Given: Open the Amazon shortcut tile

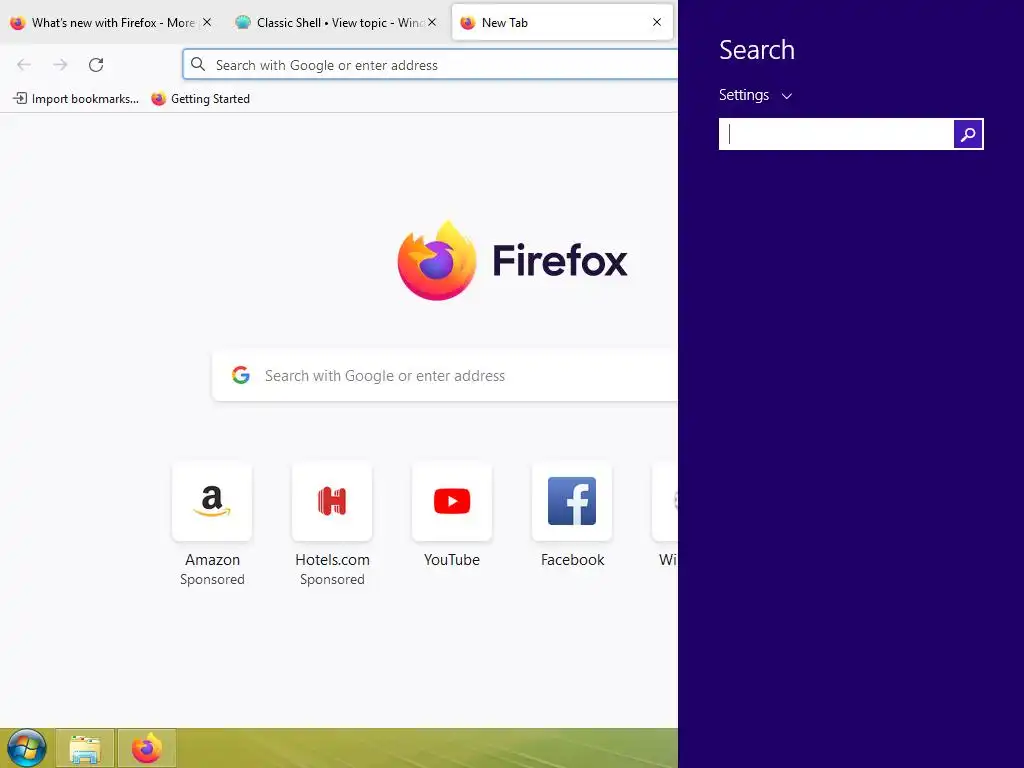Looking at the screenshot, I should pyautogui.click(x=212, y=502).
